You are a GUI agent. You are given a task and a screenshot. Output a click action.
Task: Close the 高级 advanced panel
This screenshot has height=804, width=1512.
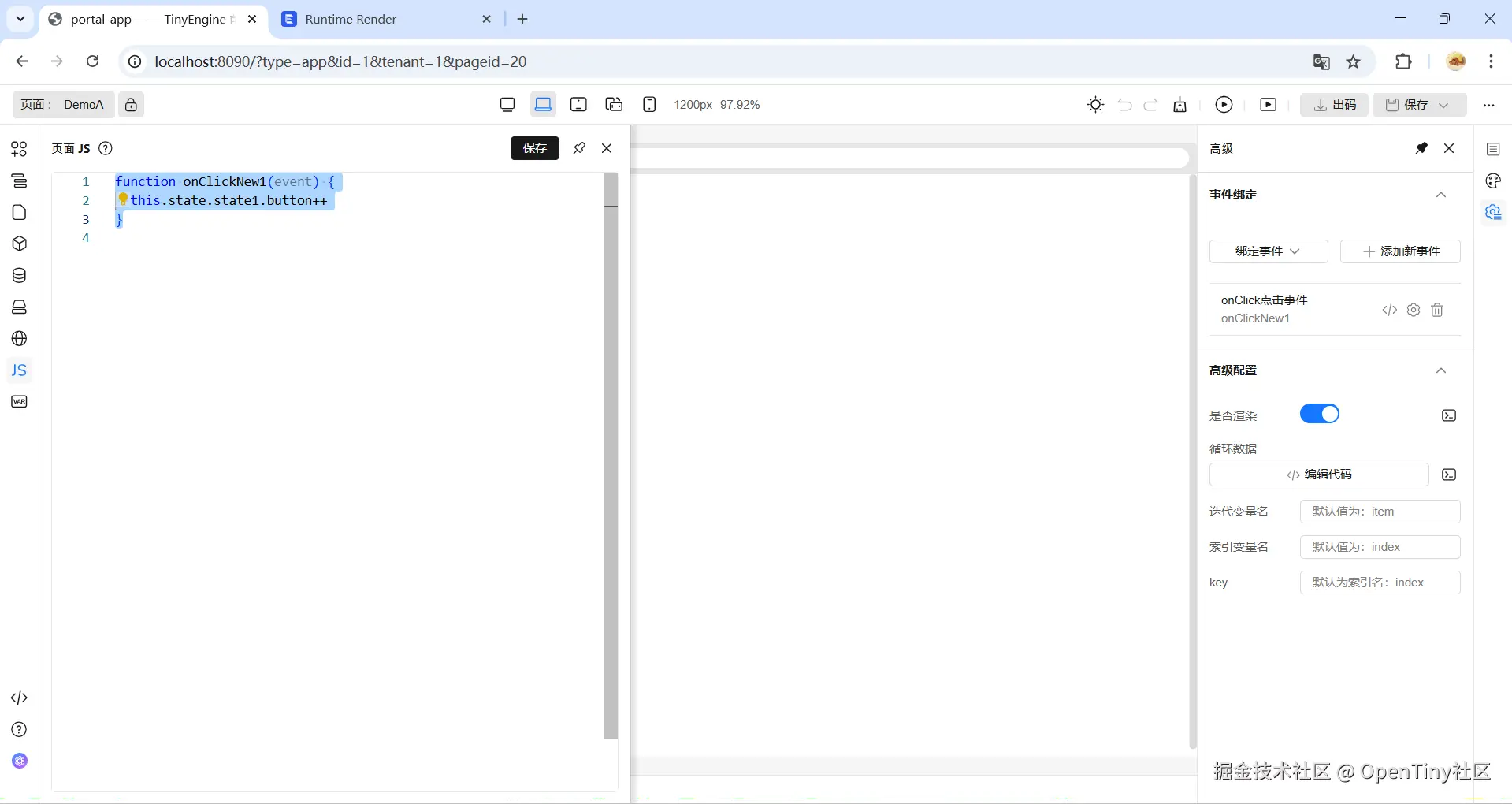click(1449, 148)
